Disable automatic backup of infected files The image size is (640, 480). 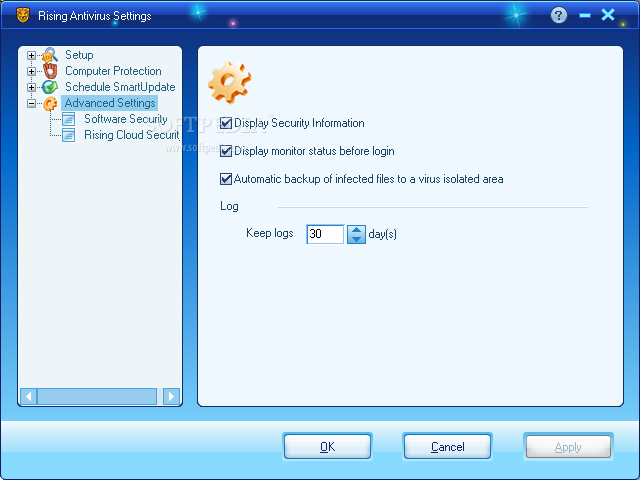point(226,179)
